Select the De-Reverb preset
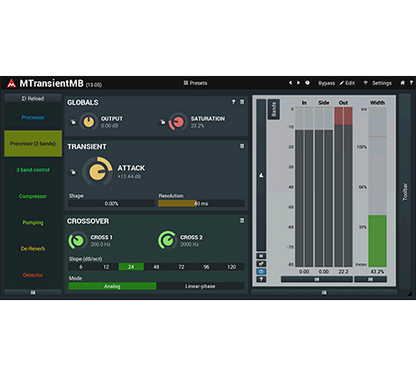416x376 pixels. tap(33, 249)
